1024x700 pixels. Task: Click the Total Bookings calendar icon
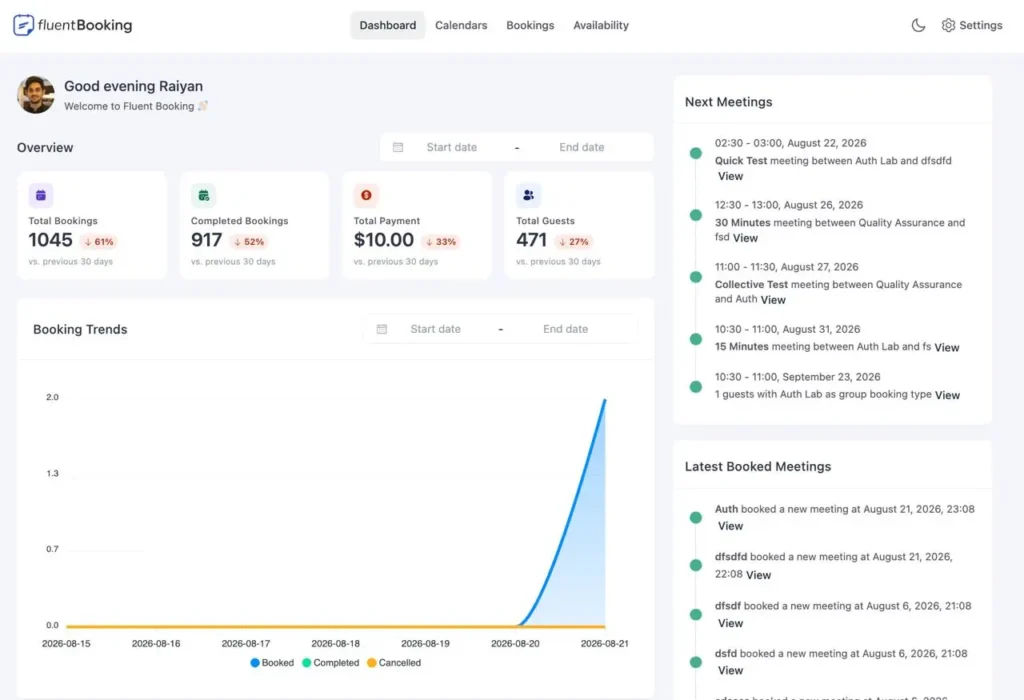[40, 195]
